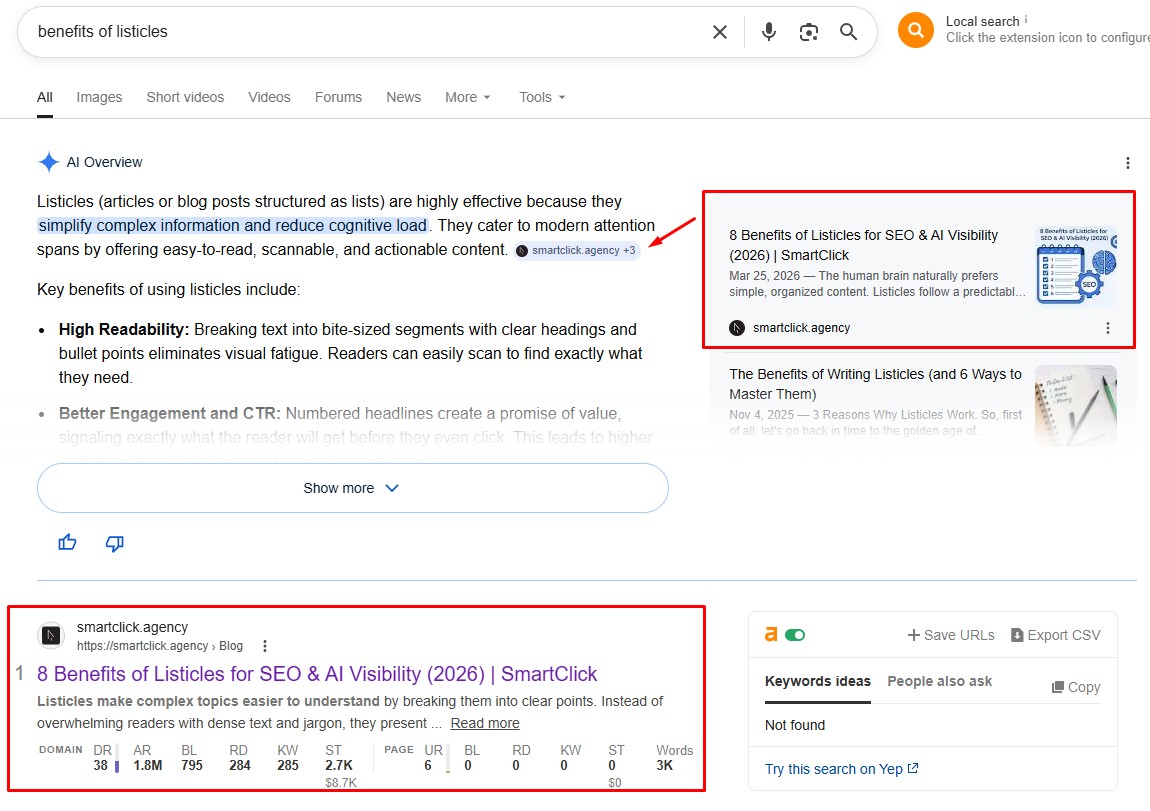
Task: Give thumbs up to AI Overview
Action: 67,543
